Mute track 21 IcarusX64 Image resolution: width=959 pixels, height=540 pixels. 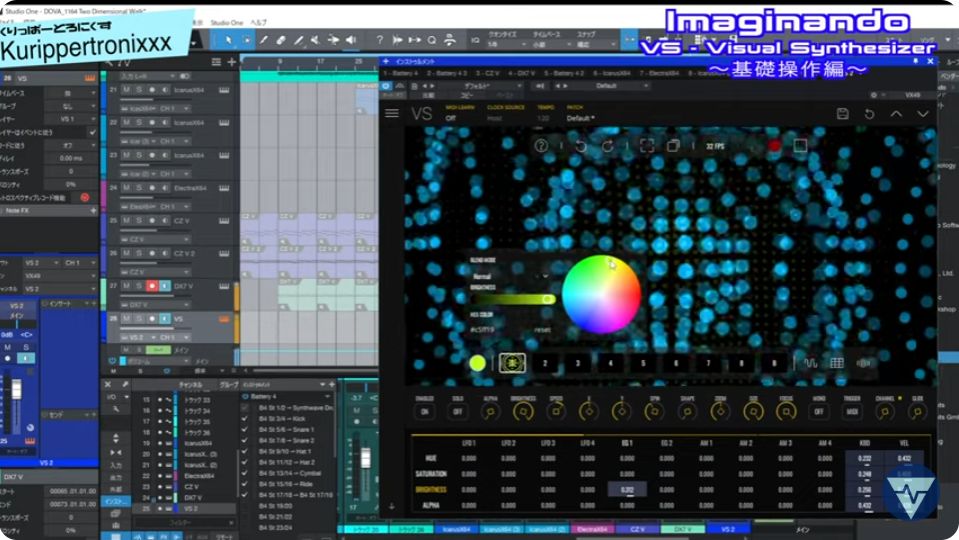[x=127, y=90]
